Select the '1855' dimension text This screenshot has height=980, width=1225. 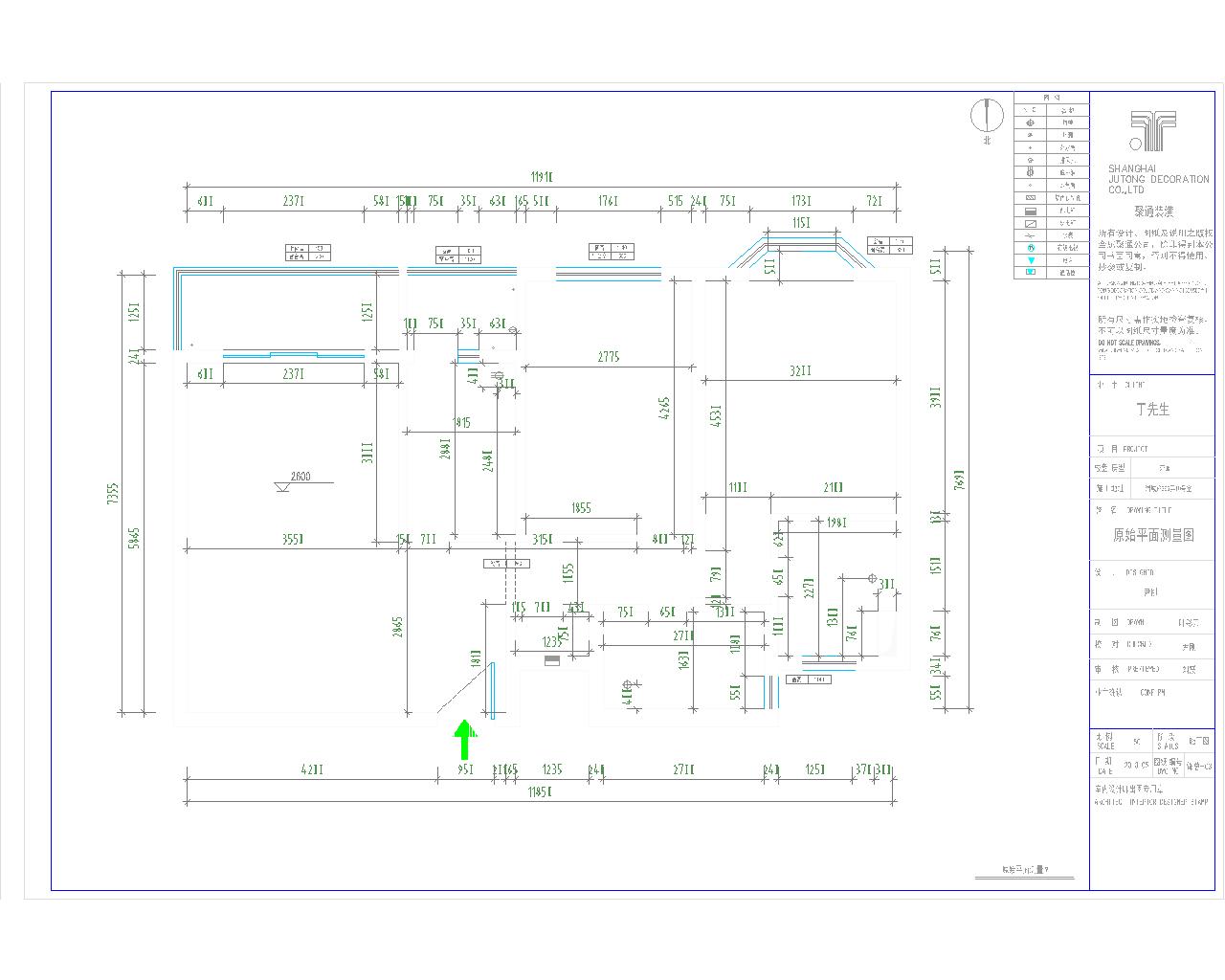point(581,508)
